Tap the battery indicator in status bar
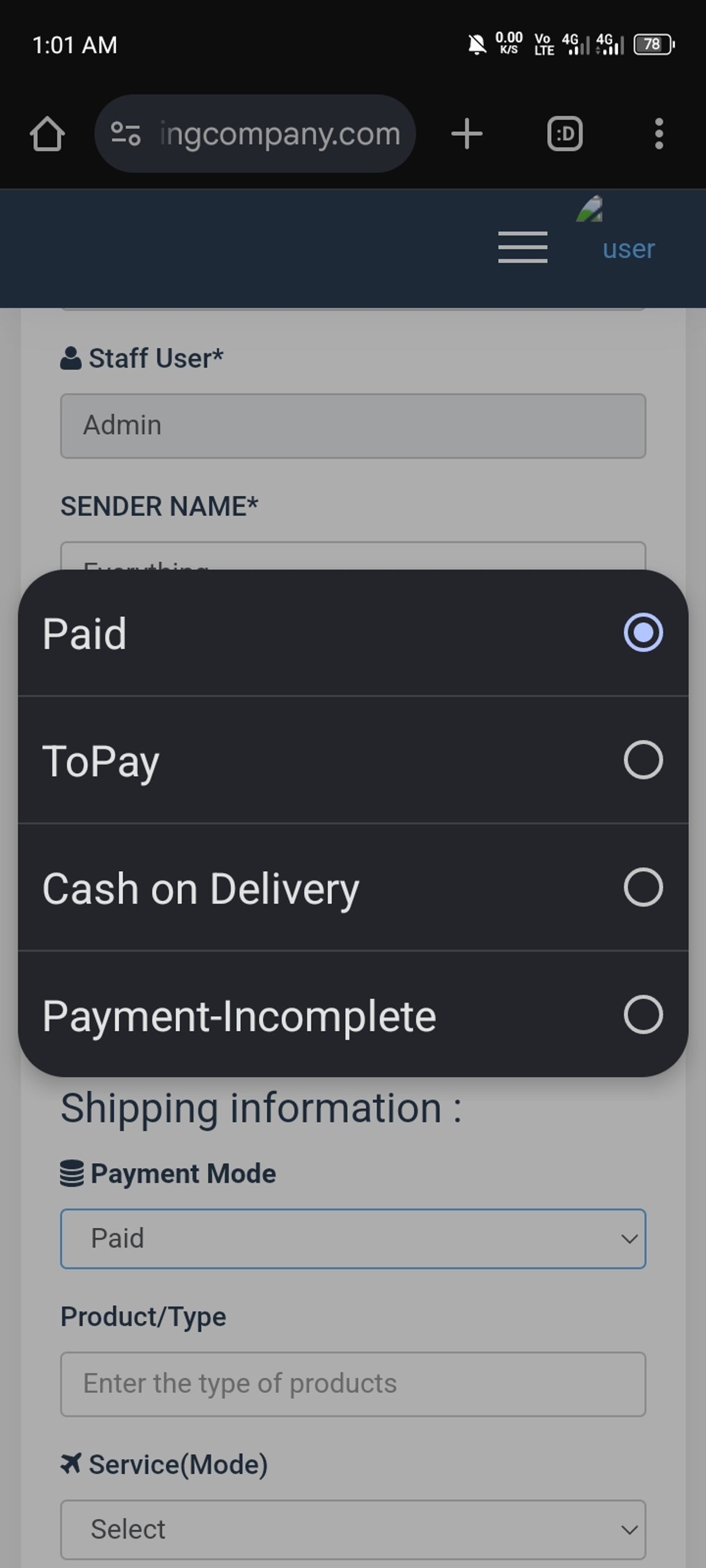The image size is (706, 1568). click(653, 45)
